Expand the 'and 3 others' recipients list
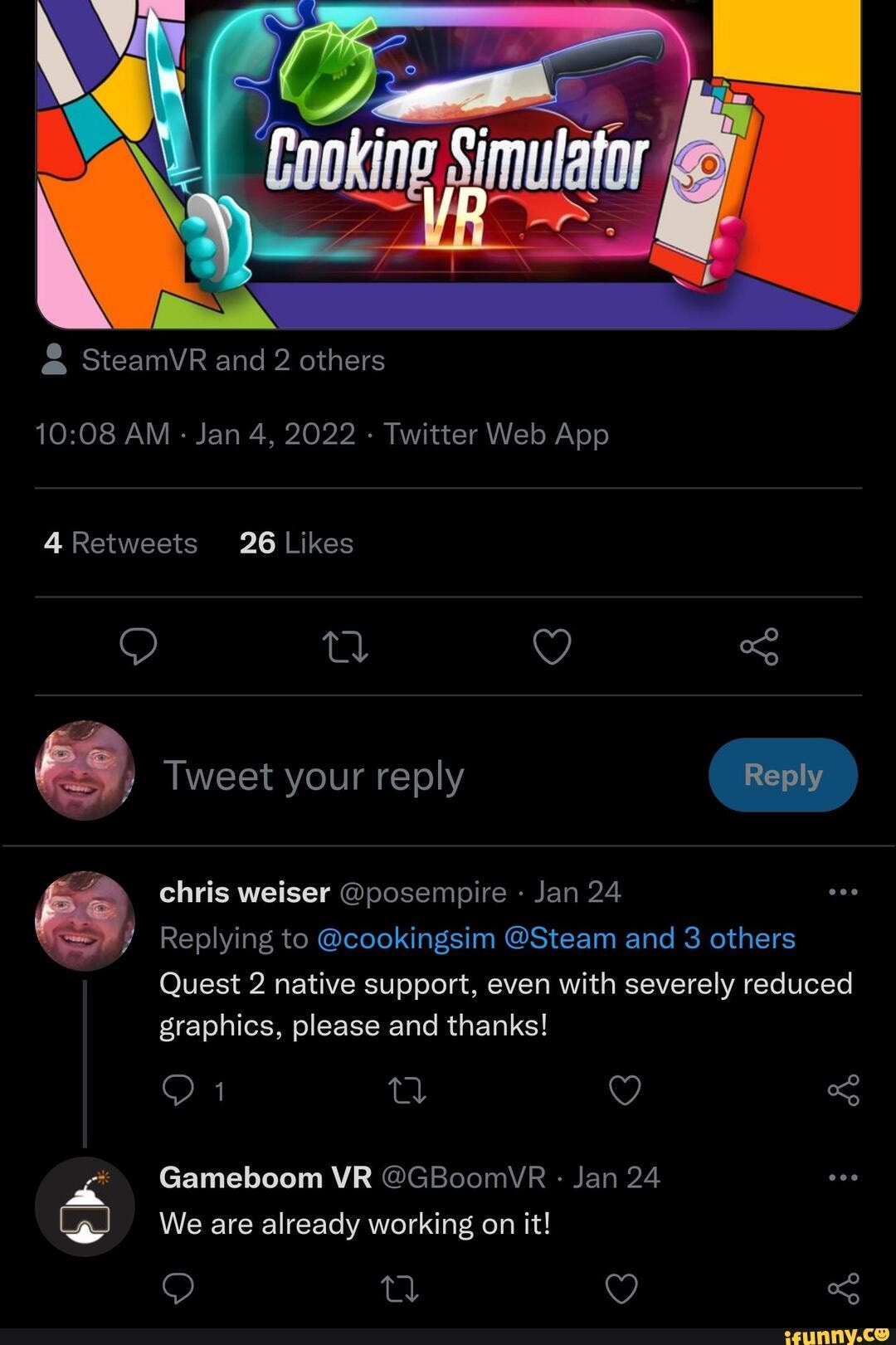 710,938
